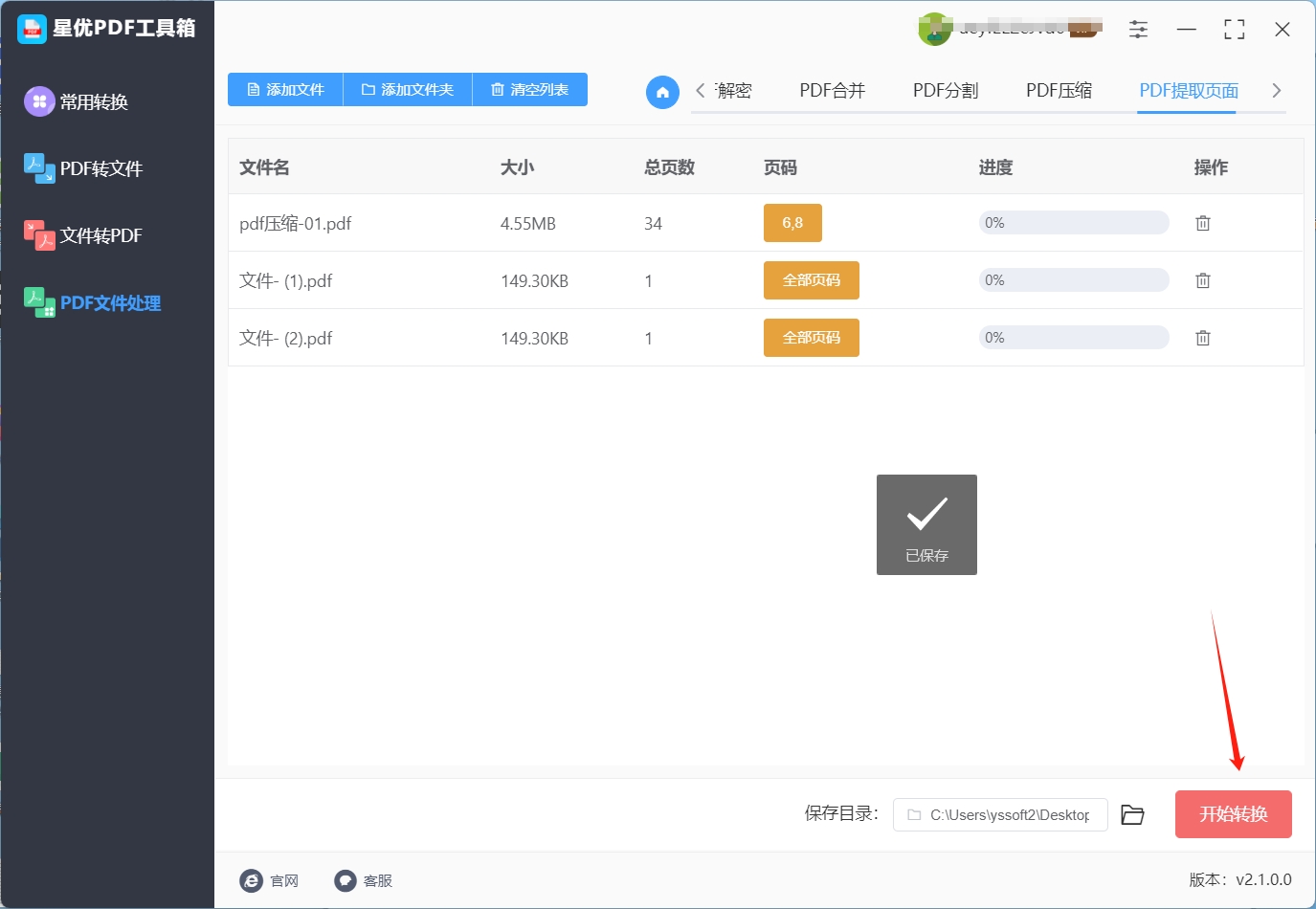The image size is (1316, 909).
Task: Open the 常用转换 sidebar section
Action: coord(77,101)
